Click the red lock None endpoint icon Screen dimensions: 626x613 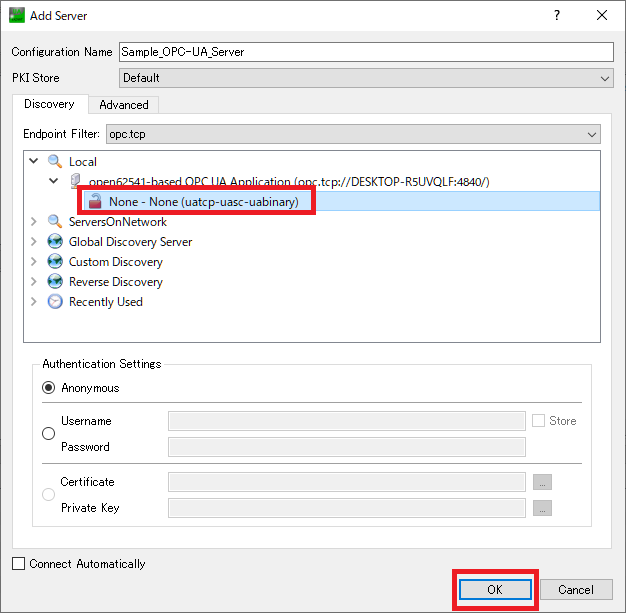click(x=95, y=202)
